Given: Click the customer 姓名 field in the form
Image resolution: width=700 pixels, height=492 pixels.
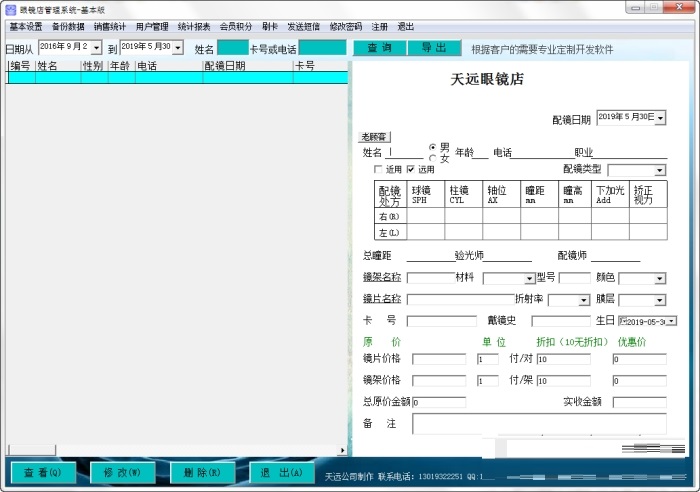Looking at the screenshot, I should 404,153.
